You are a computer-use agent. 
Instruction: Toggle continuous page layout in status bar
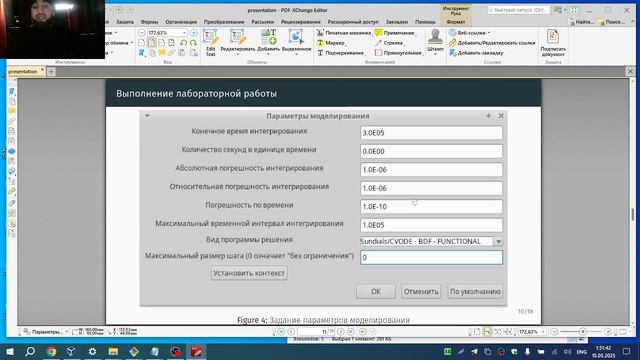point(487,332)
